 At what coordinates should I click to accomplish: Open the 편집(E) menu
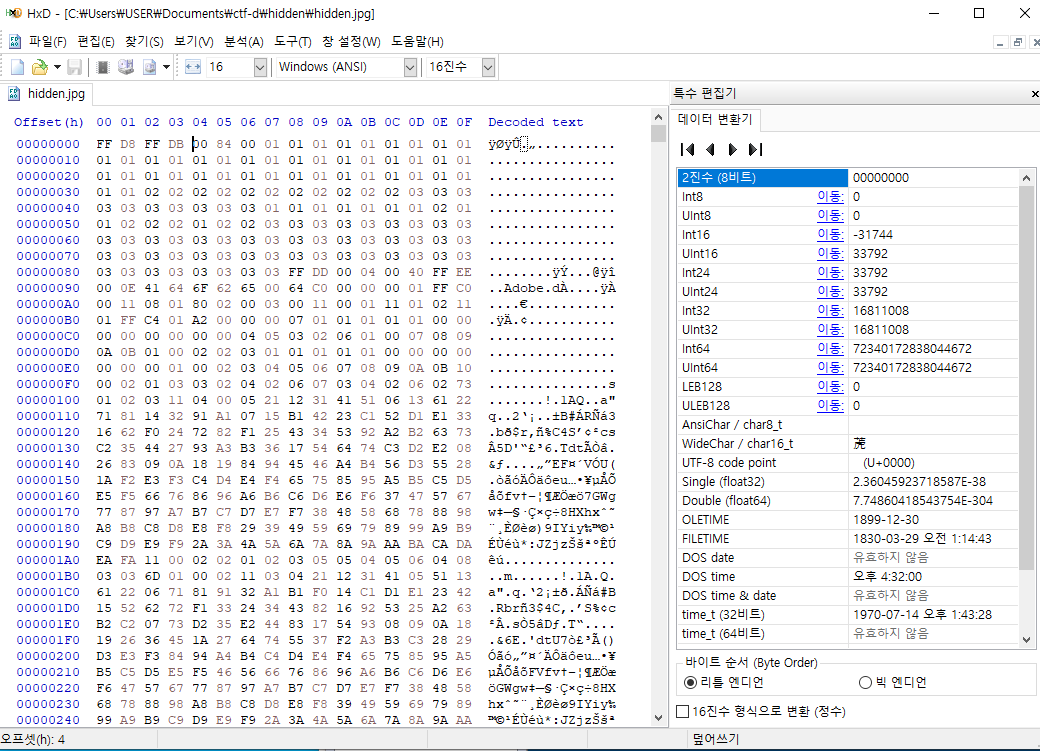click(x=96, y=42)
